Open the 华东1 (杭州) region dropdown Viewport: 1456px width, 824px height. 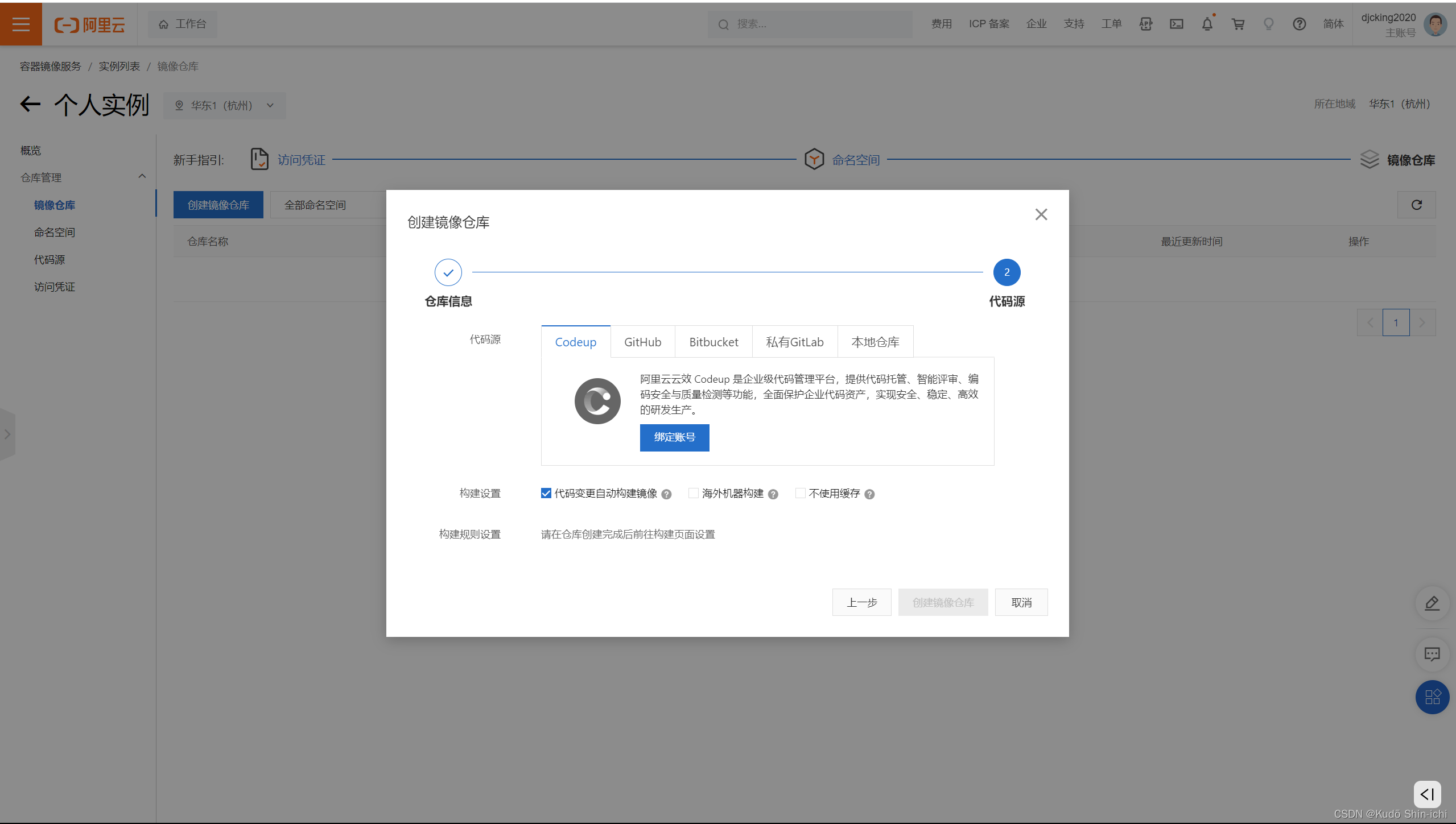(225, 105)
